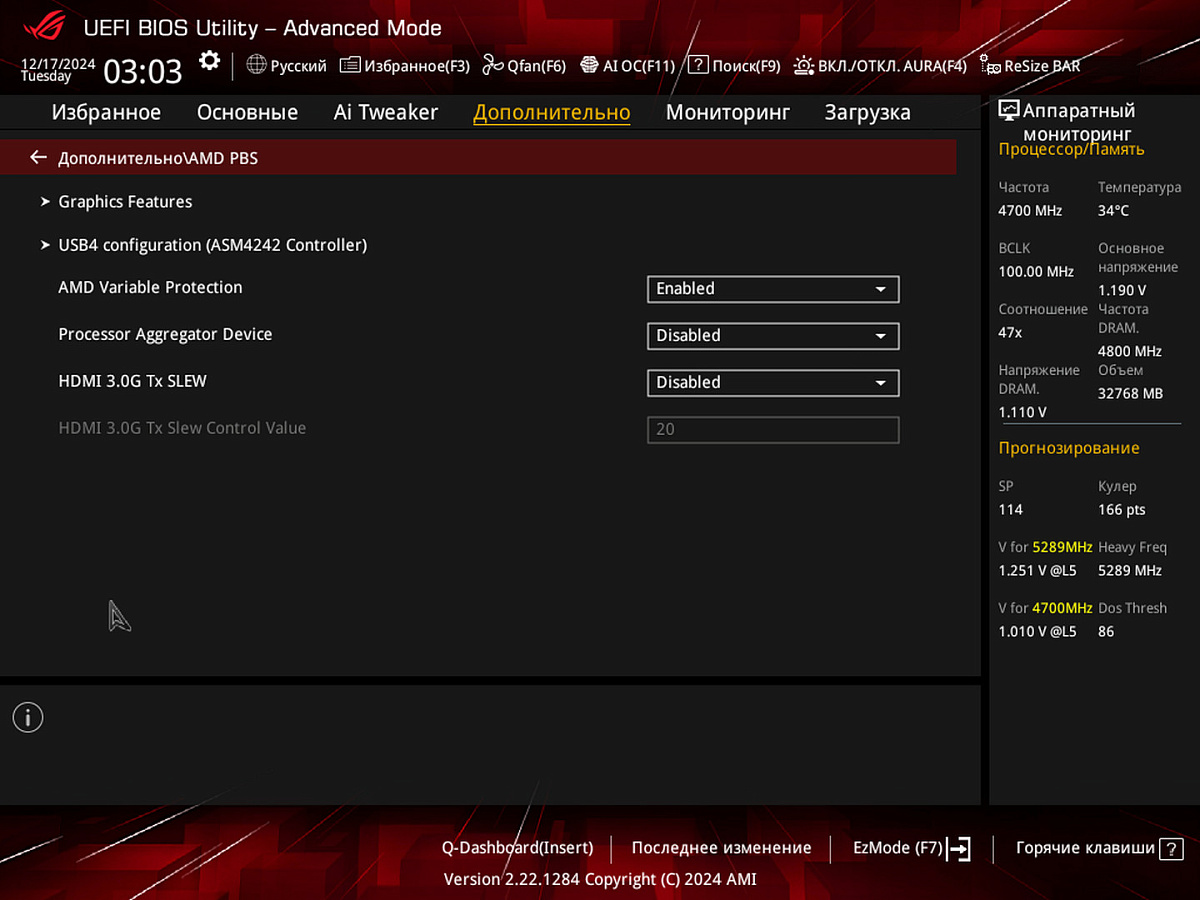Open settings gear icon near clock
1200x900 pixels.
(x=209, y=61)
